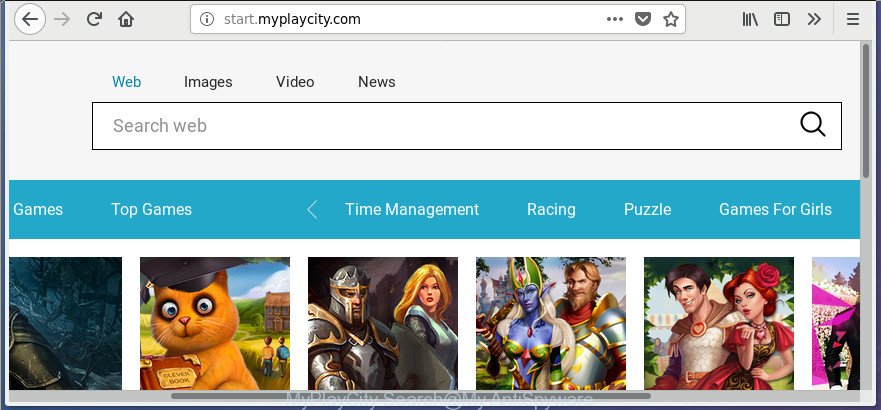The height and width of the screenshot is (410, 881).
Task: Click the address bar URL
Action: tap(292, 19)
